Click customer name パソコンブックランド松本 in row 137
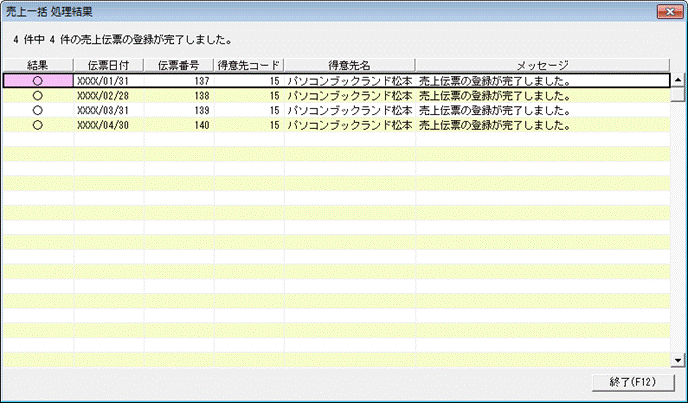Image resolution: width=688 pixels, height=403 pixels. click(350, 81)
